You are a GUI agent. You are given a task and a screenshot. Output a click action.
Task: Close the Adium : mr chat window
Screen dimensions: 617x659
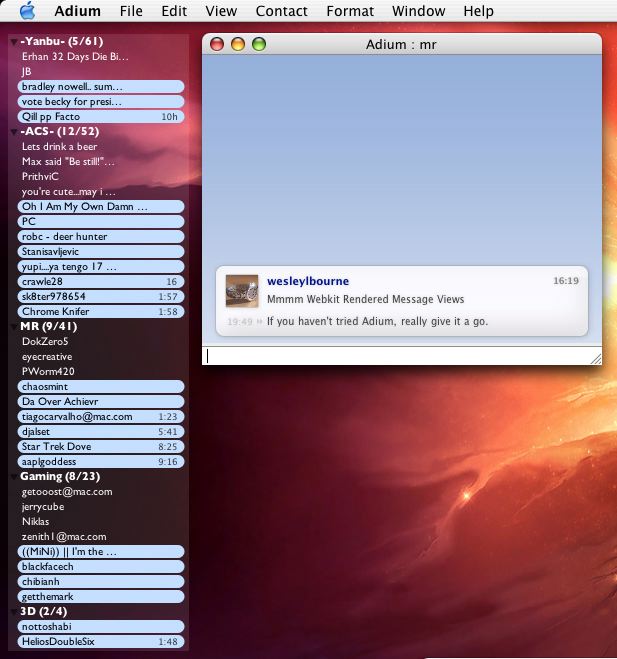(217, 44)
